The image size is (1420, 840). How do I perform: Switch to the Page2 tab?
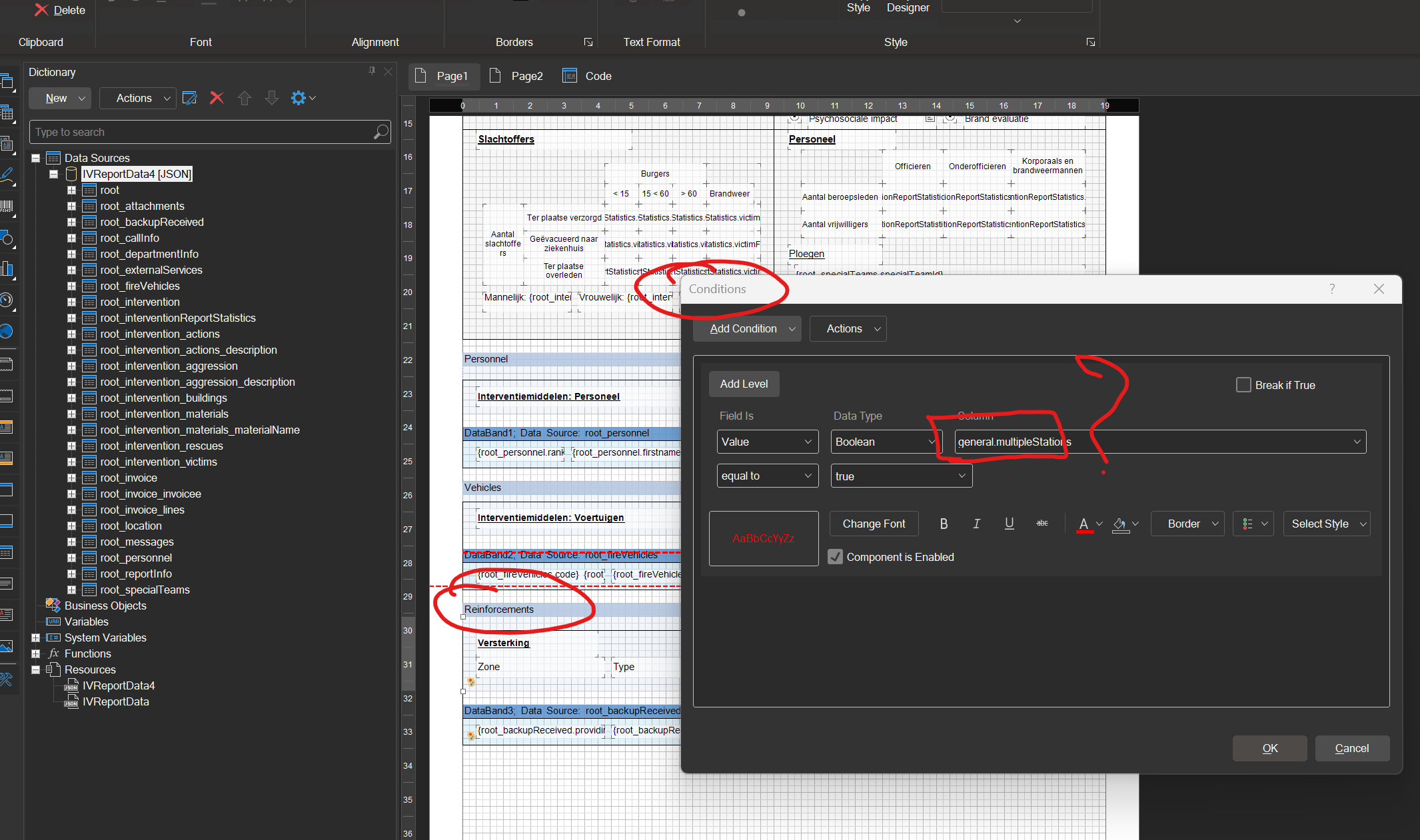pyautogui.click(x=516, y=76)
